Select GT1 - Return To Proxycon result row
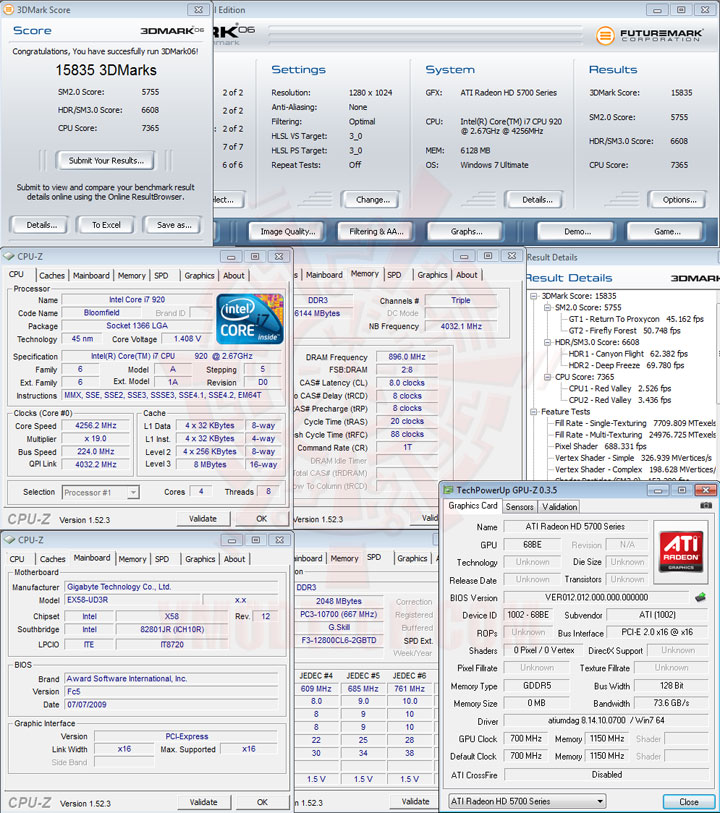Screen dimensions: 720x813 click(x=636, y=319)
